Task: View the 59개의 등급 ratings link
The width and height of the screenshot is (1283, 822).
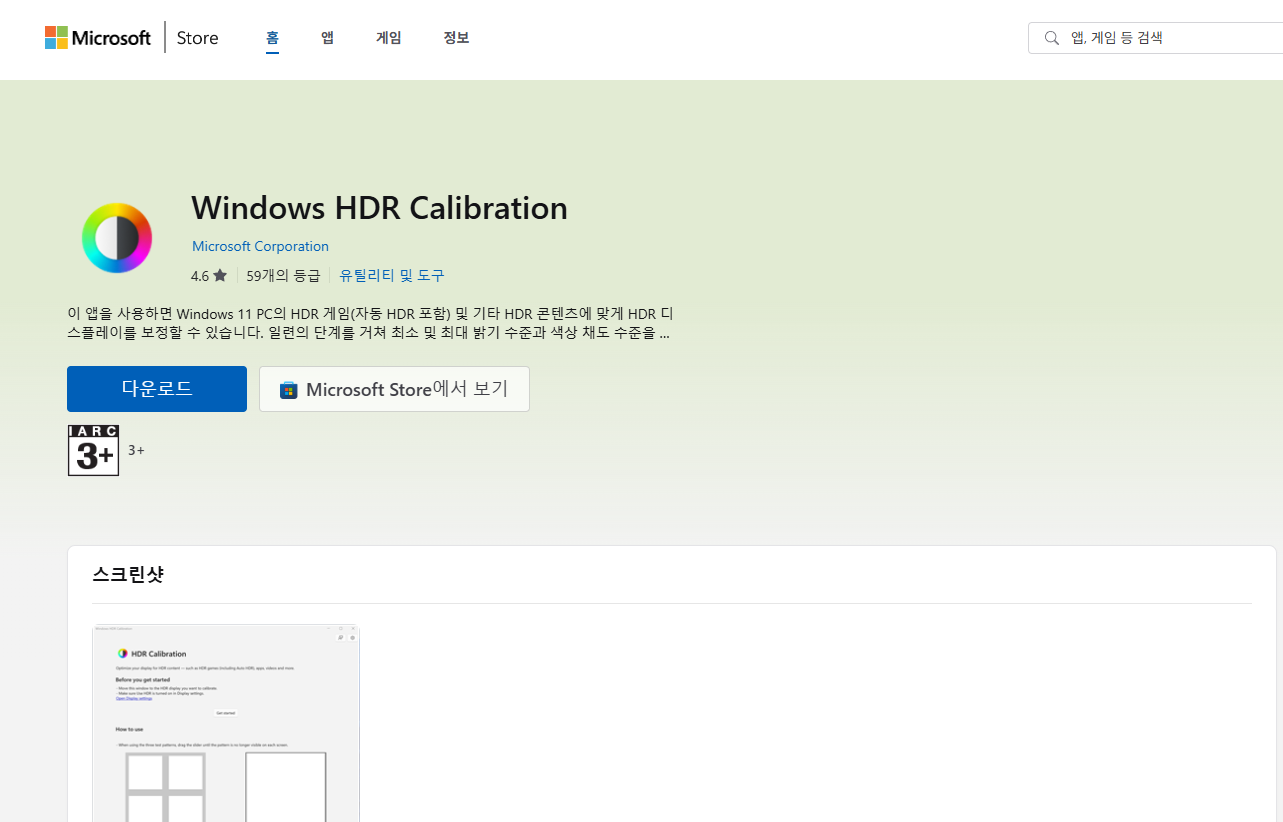Action: tap(283, 274)
